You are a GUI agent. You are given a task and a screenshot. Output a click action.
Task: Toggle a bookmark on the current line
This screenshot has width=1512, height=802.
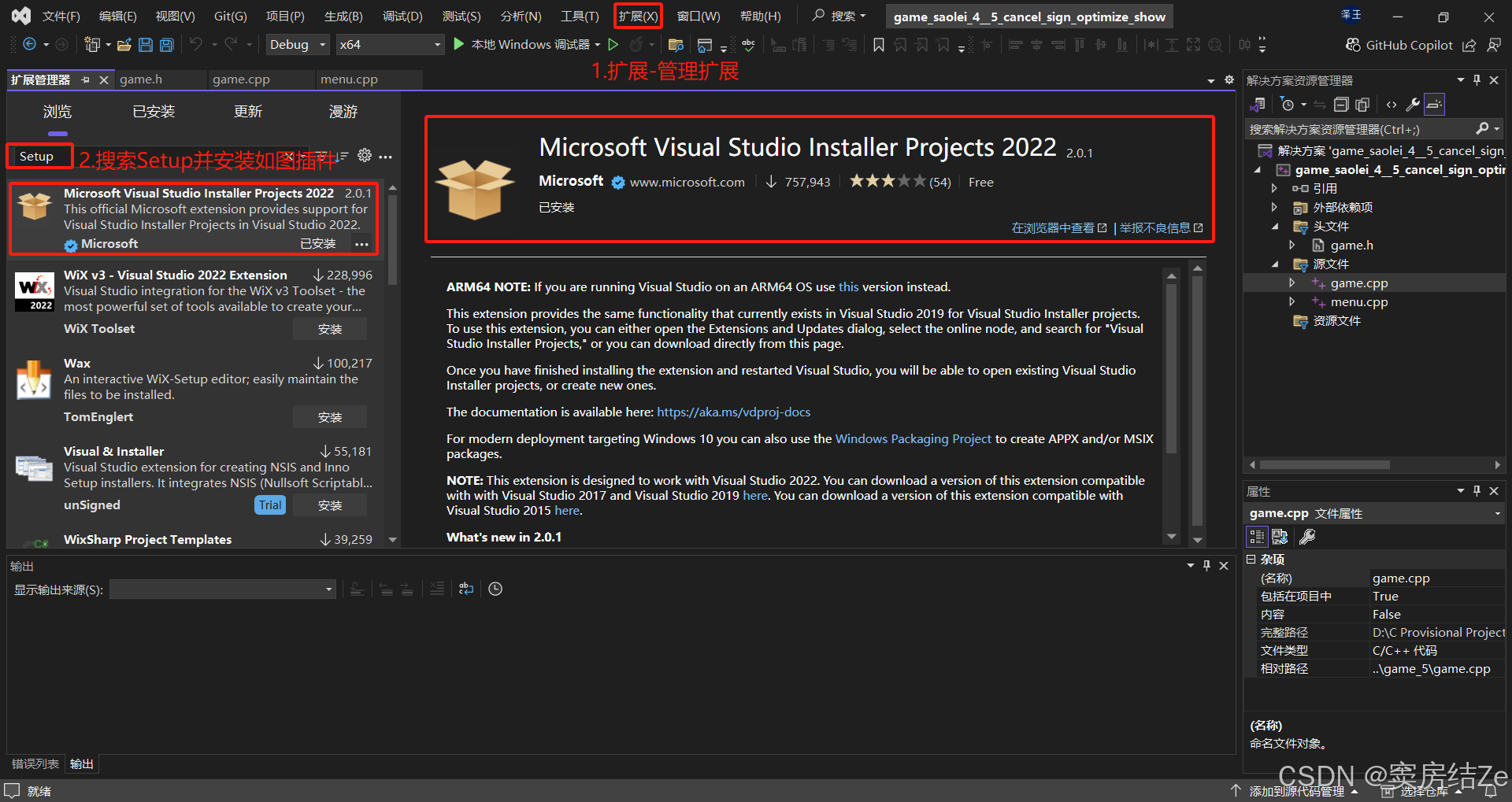[879, 45]
